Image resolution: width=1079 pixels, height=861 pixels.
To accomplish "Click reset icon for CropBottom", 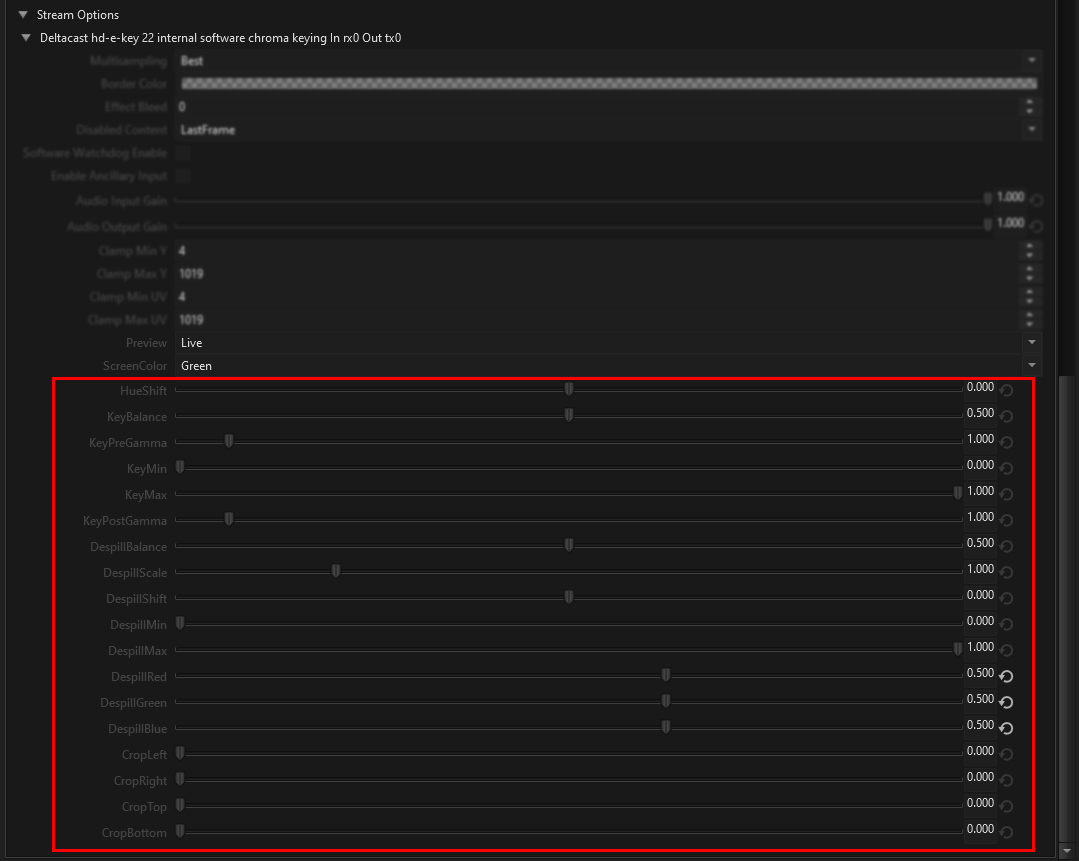I will pyautogui.click(x=1007, y=832).
